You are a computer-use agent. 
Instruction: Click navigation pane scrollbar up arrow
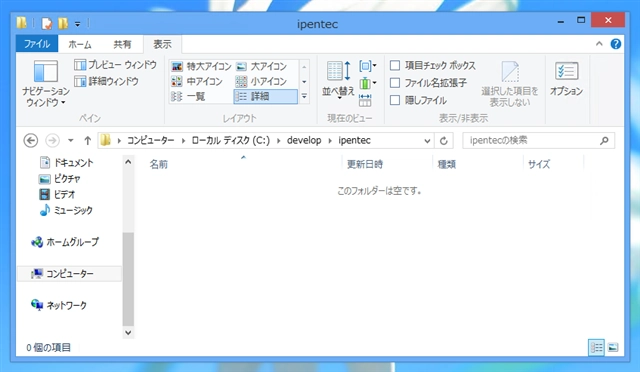[x=128, y=162]
